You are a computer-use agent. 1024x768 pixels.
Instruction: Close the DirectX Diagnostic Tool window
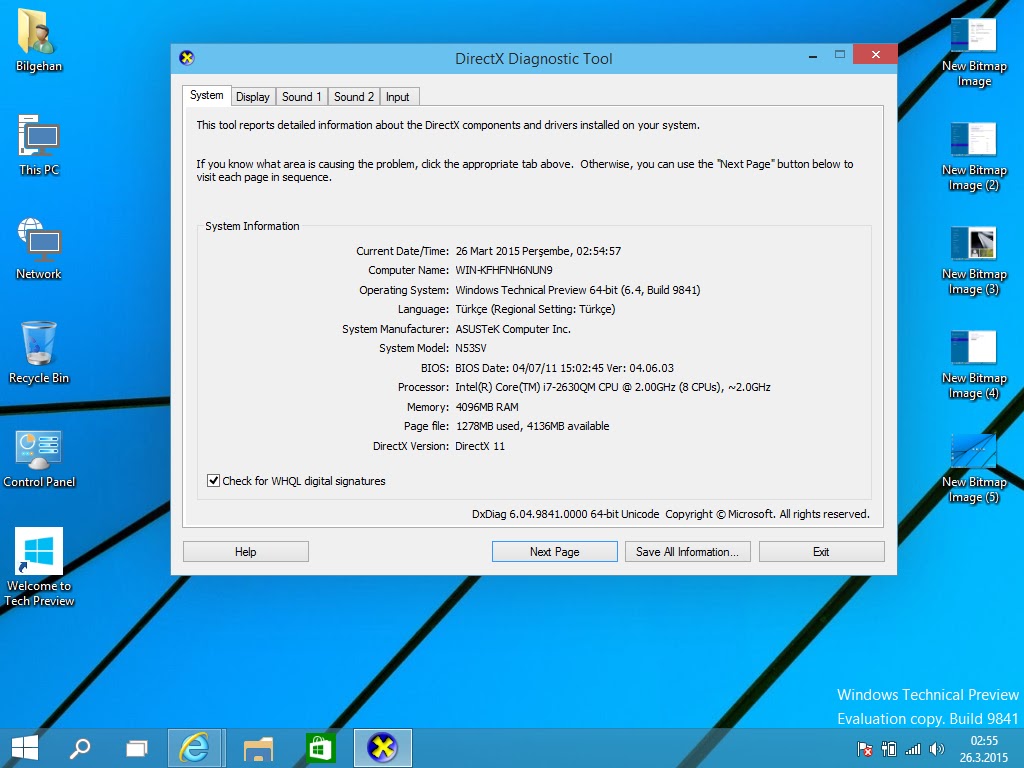(875, 55)
